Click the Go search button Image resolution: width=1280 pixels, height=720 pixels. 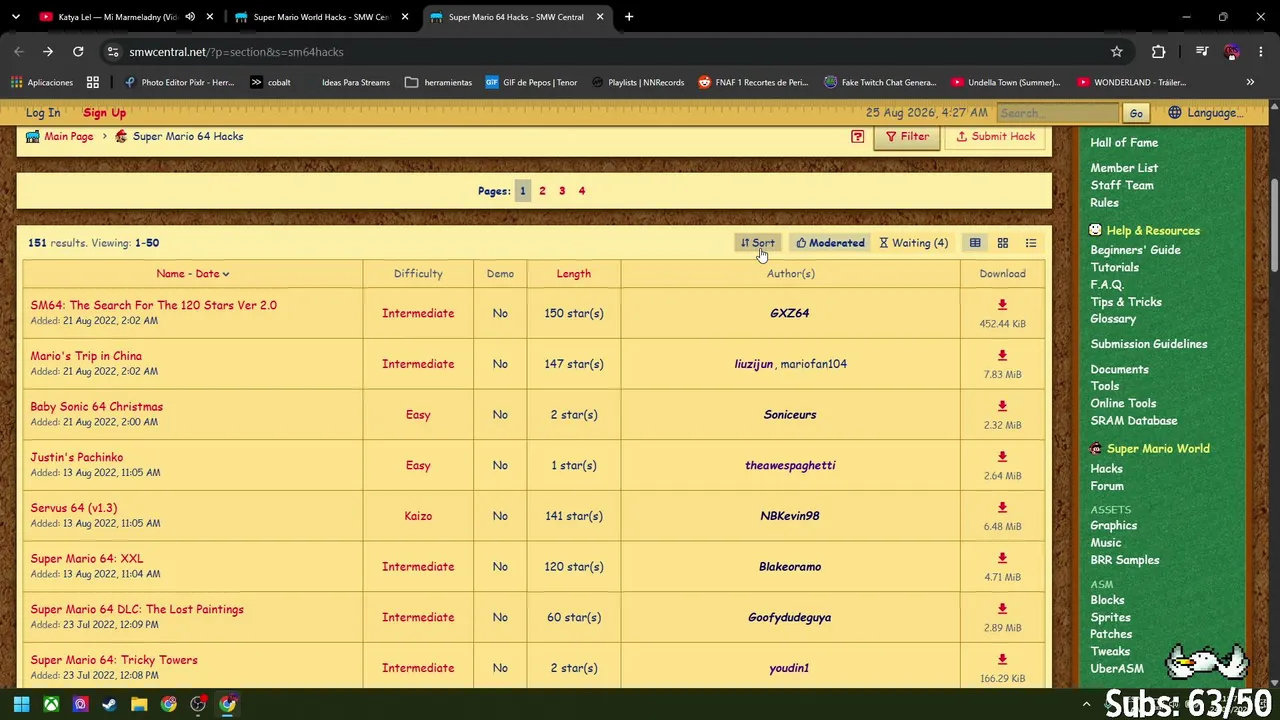[1136, 113]
